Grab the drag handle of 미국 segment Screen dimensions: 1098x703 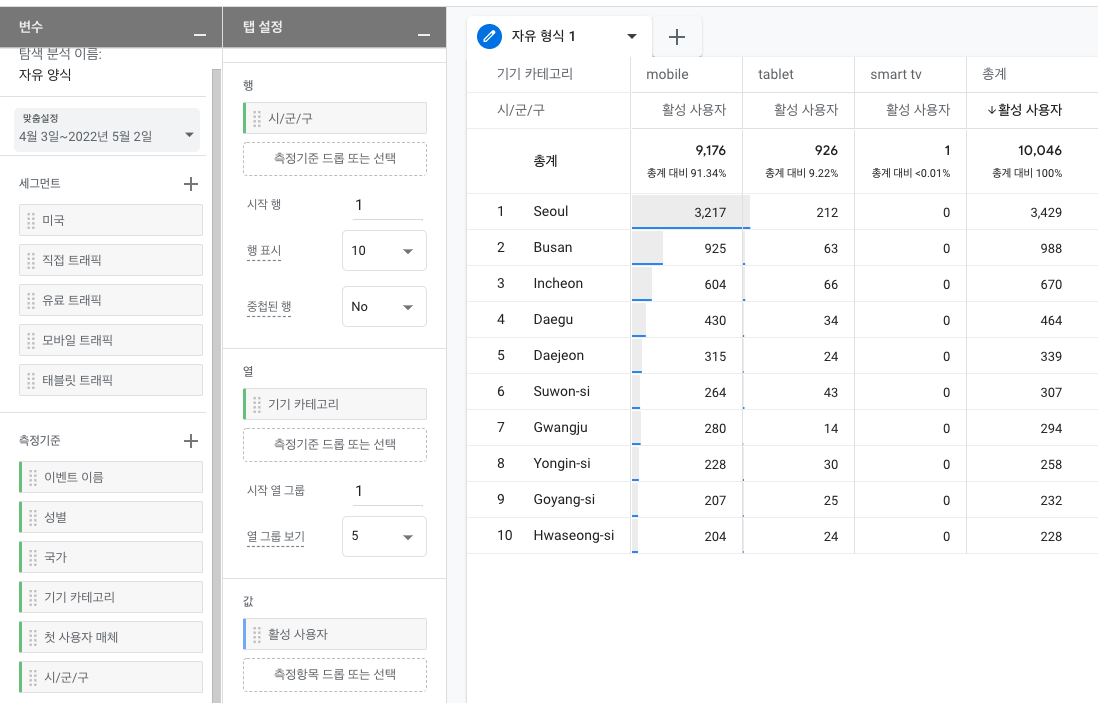tap(31, 221)
